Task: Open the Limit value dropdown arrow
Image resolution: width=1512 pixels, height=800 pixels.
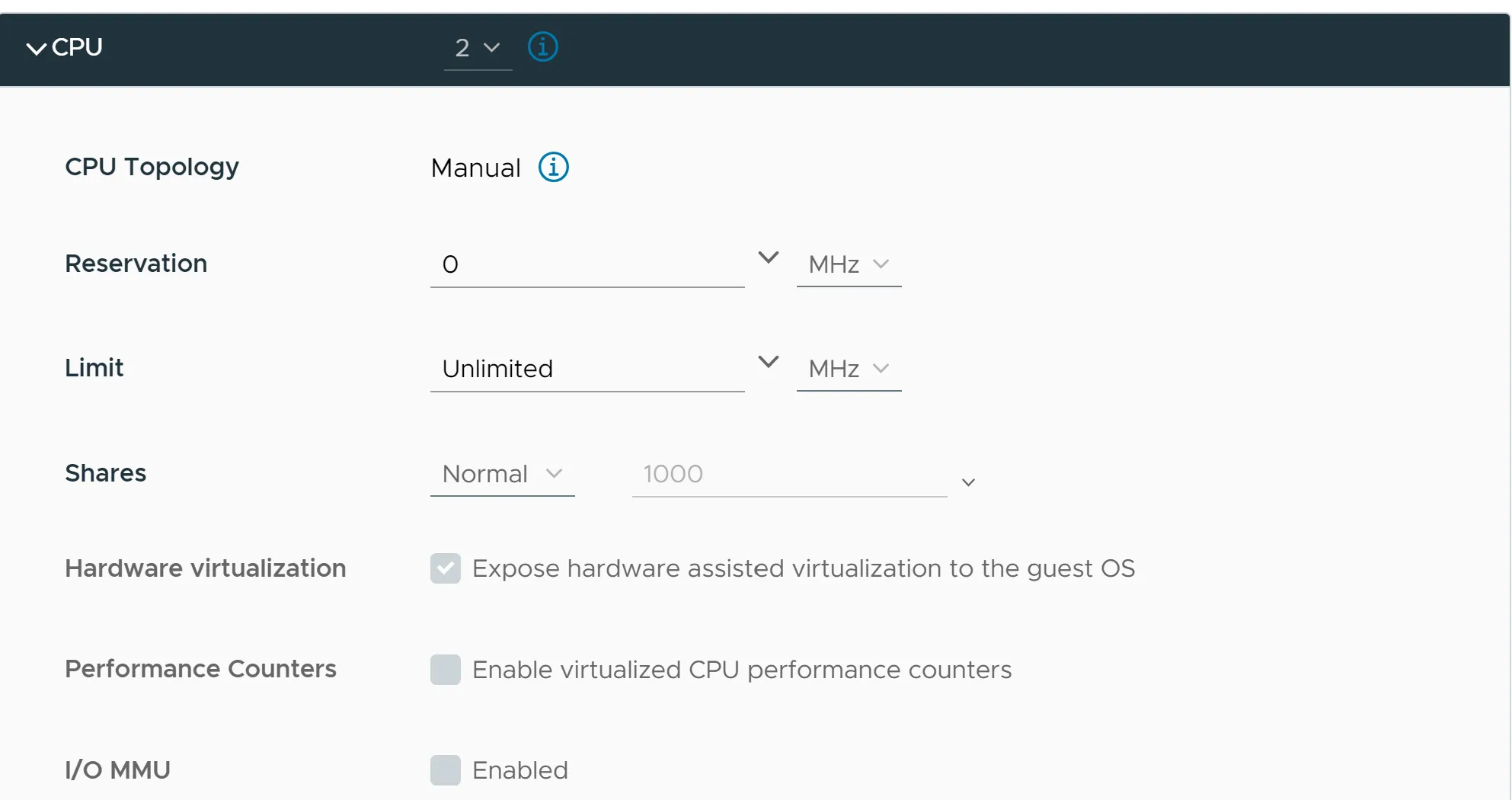Action: click(769, 362)
